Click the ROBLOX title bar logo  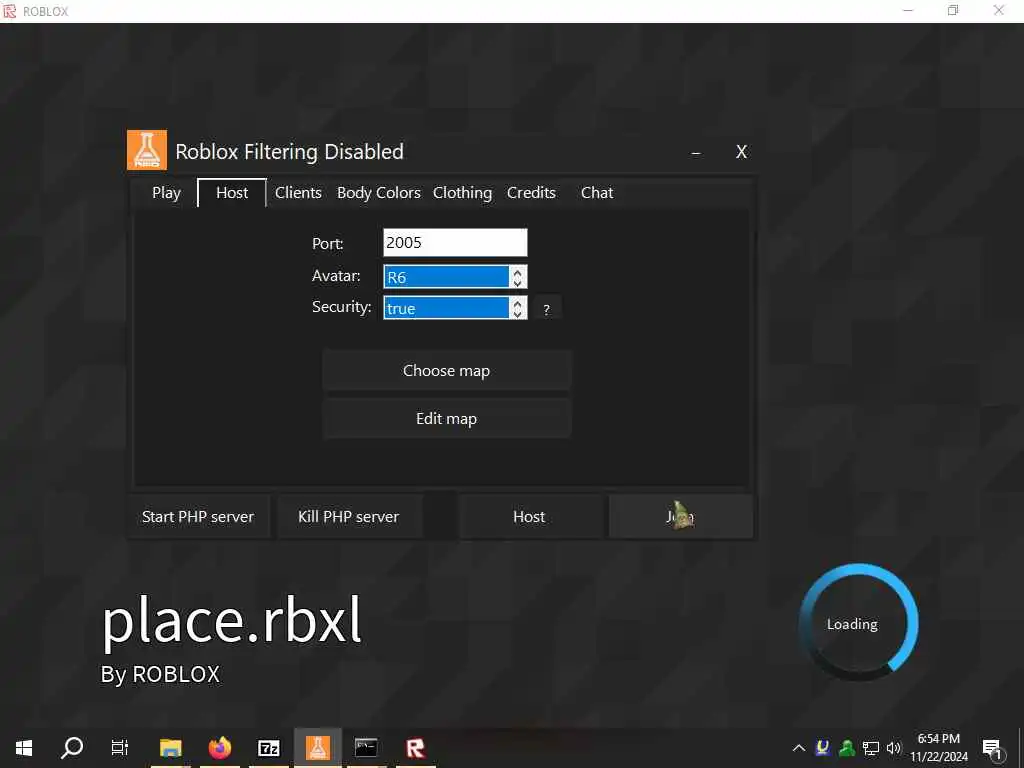tap(10, 10)
